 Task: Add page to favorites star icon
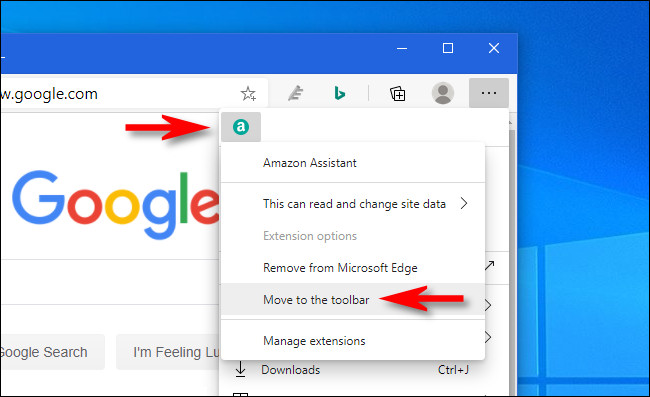coord(248,94)
